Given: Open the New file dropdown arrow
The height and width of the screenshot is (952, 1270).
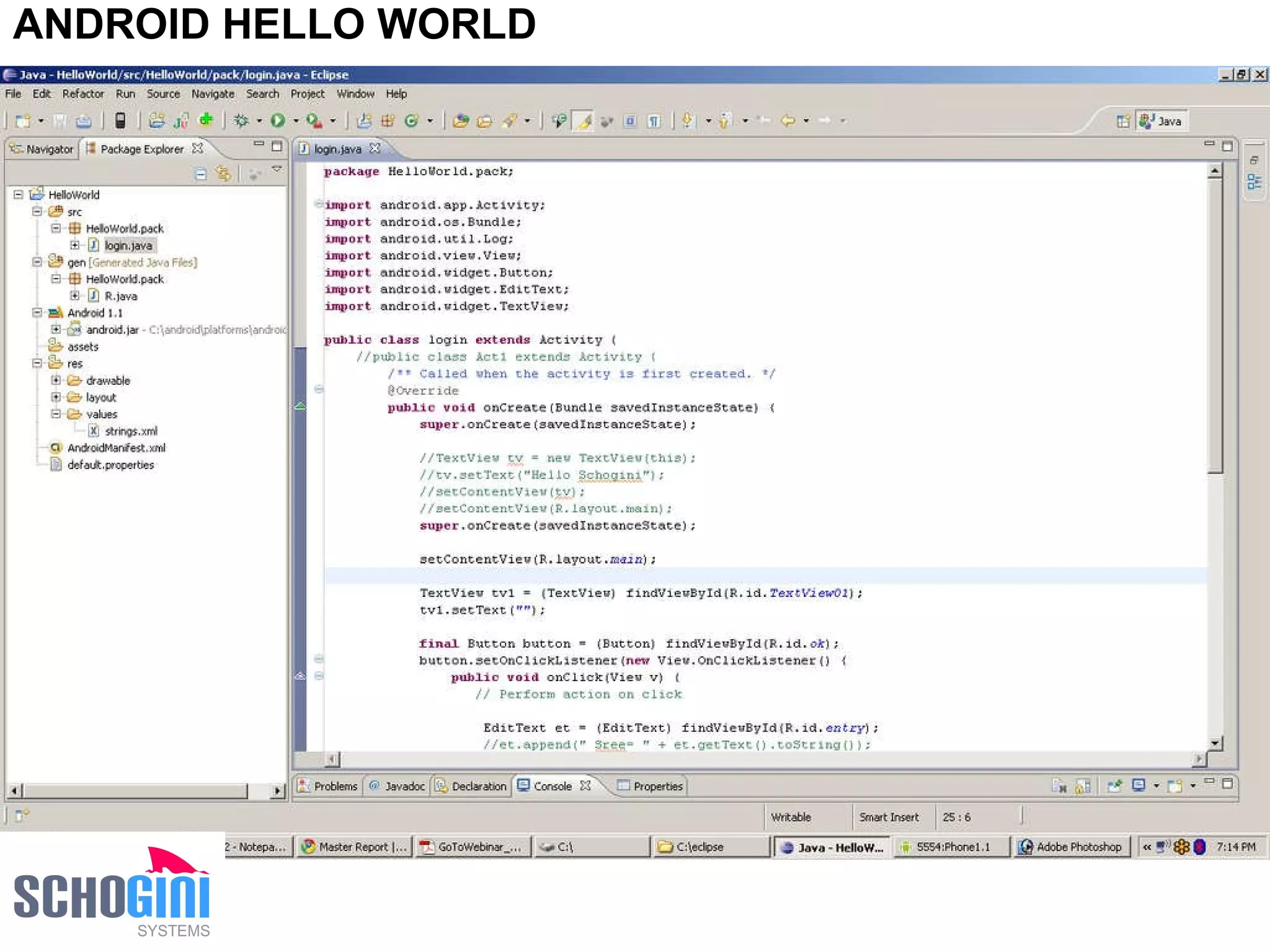Looking at the screenshot, I should tap(41, 121).
